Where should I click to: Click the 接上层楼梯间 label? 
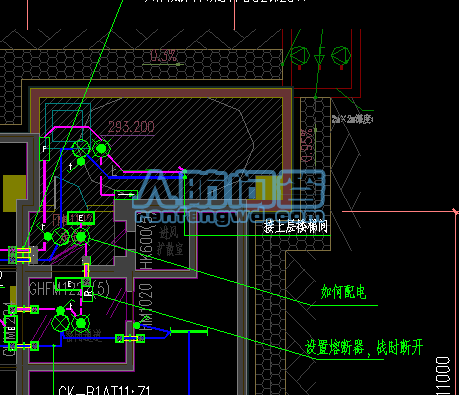coord(295,227)
